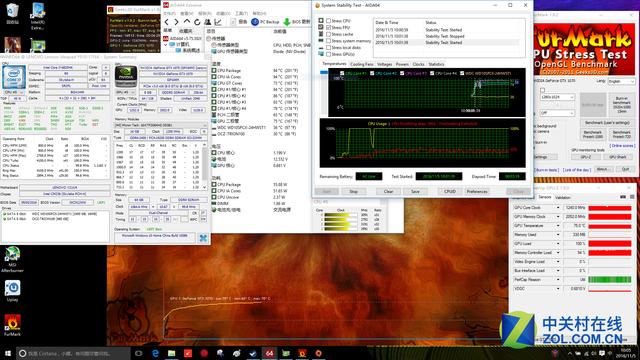Click the Validation tab in GPU-Z
Image resolution: width=640 pixels, height=360 pixels.
click(563, 197)
